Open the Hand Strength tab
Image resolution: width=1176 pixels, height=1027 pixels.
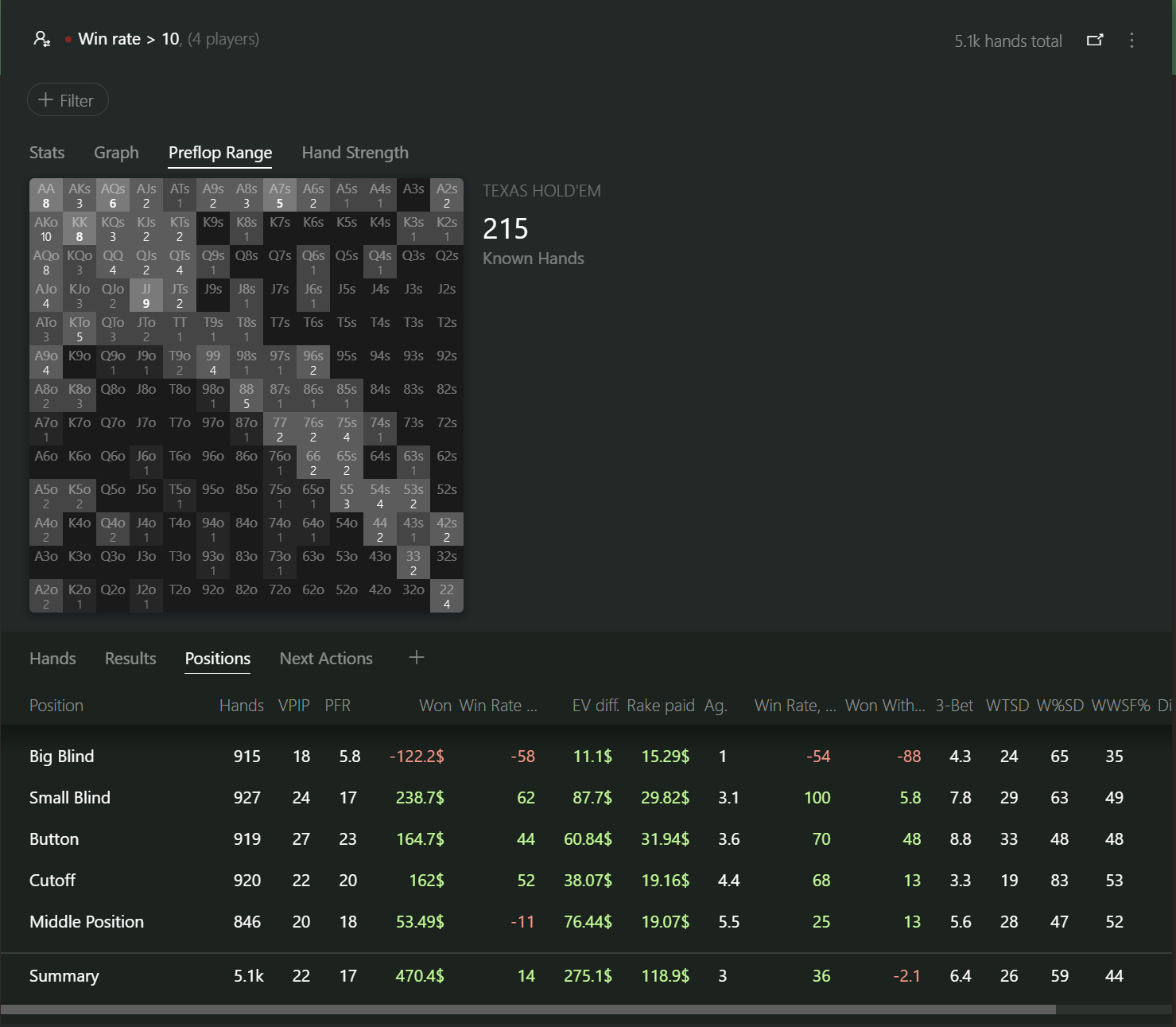(x=355, y=153)
